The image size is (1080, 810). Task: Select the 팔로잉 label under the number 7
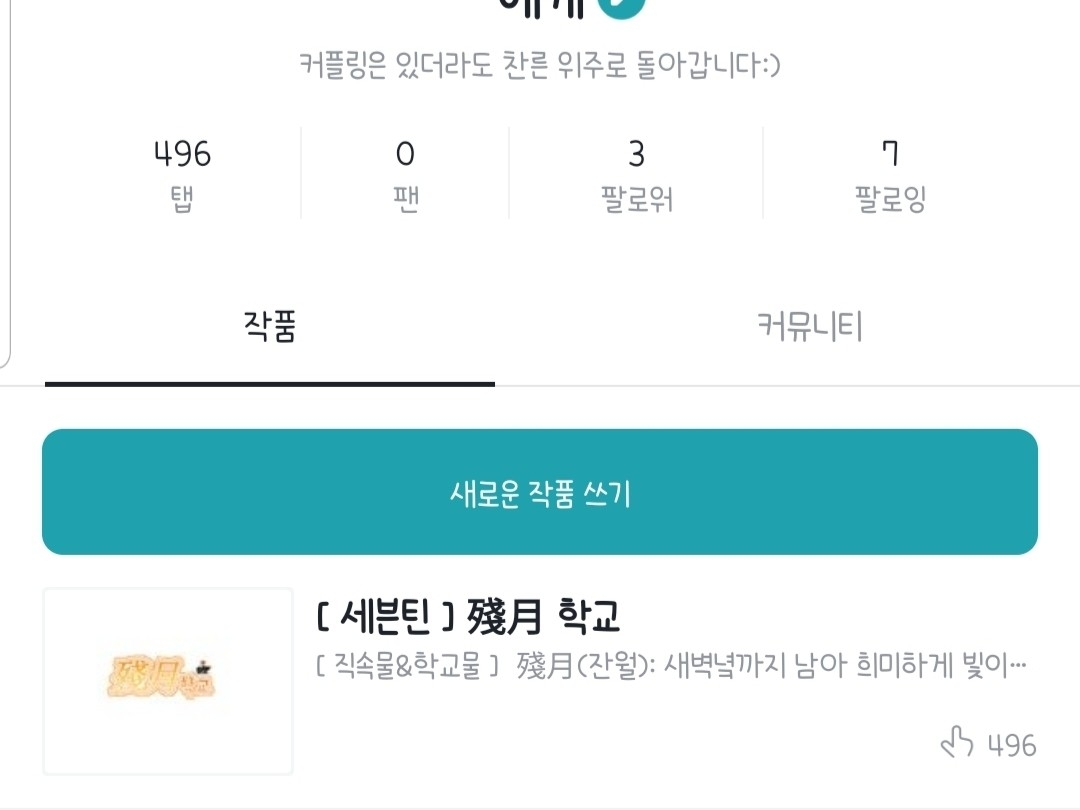pyautogui.click(x=890, y=199)
